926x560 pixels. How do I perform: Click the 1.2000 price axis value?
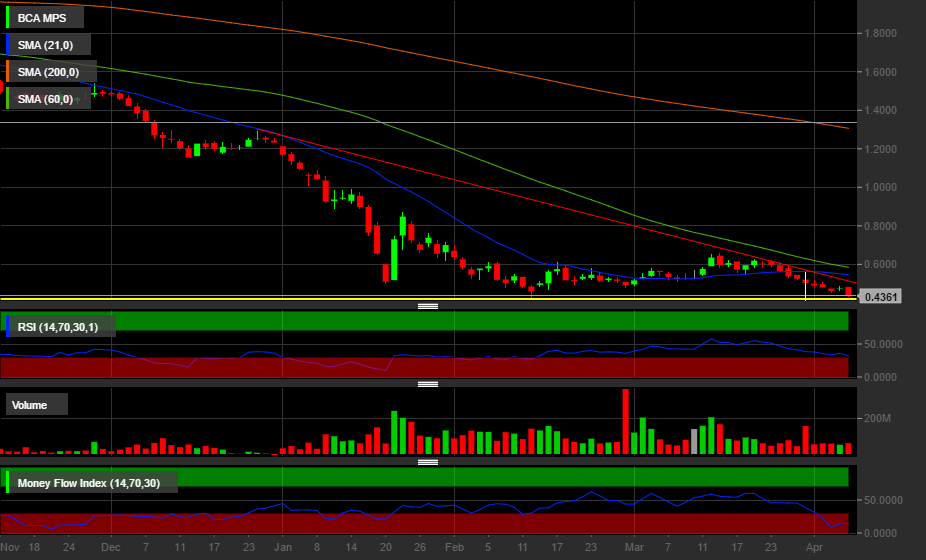881,149
